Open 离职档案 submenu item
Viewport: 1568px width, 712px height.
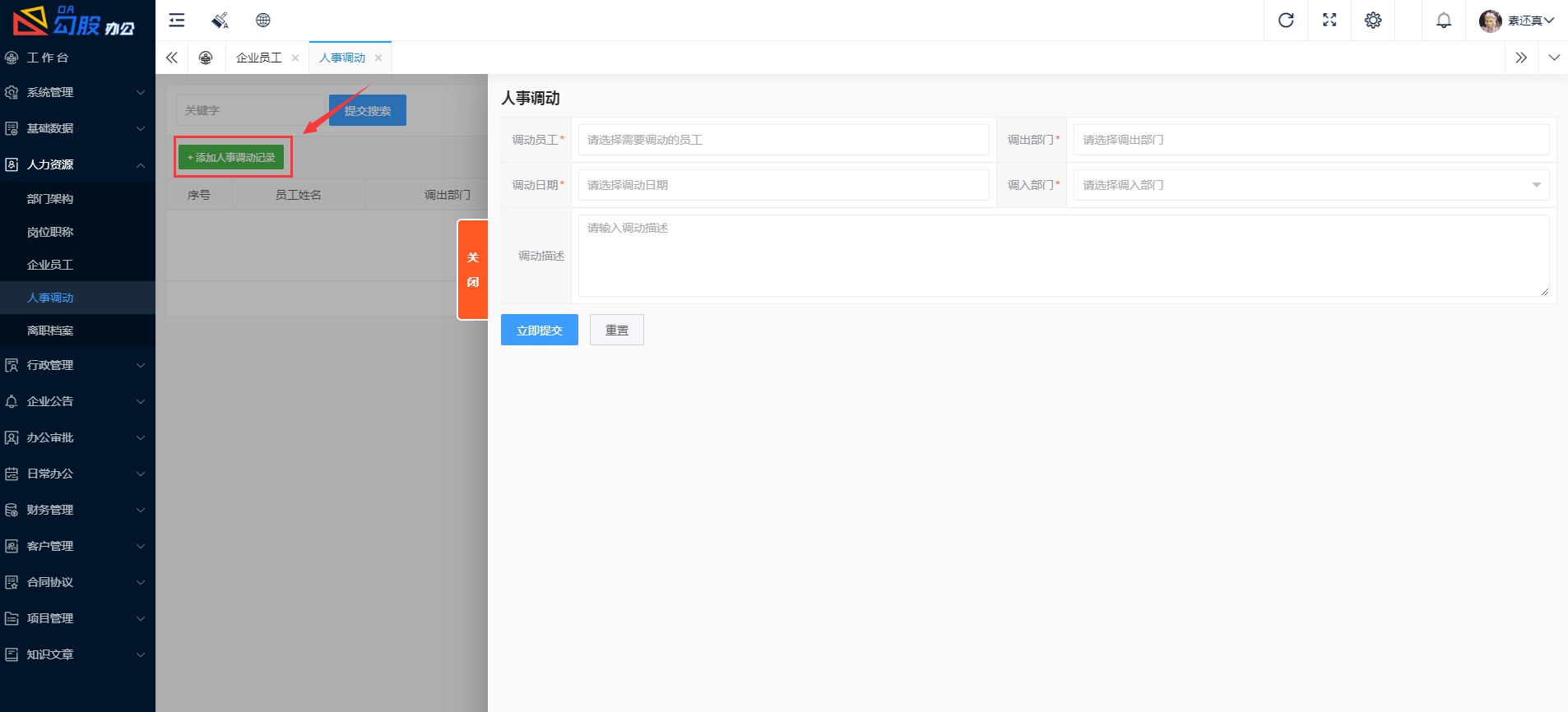(x=77, y=331)
